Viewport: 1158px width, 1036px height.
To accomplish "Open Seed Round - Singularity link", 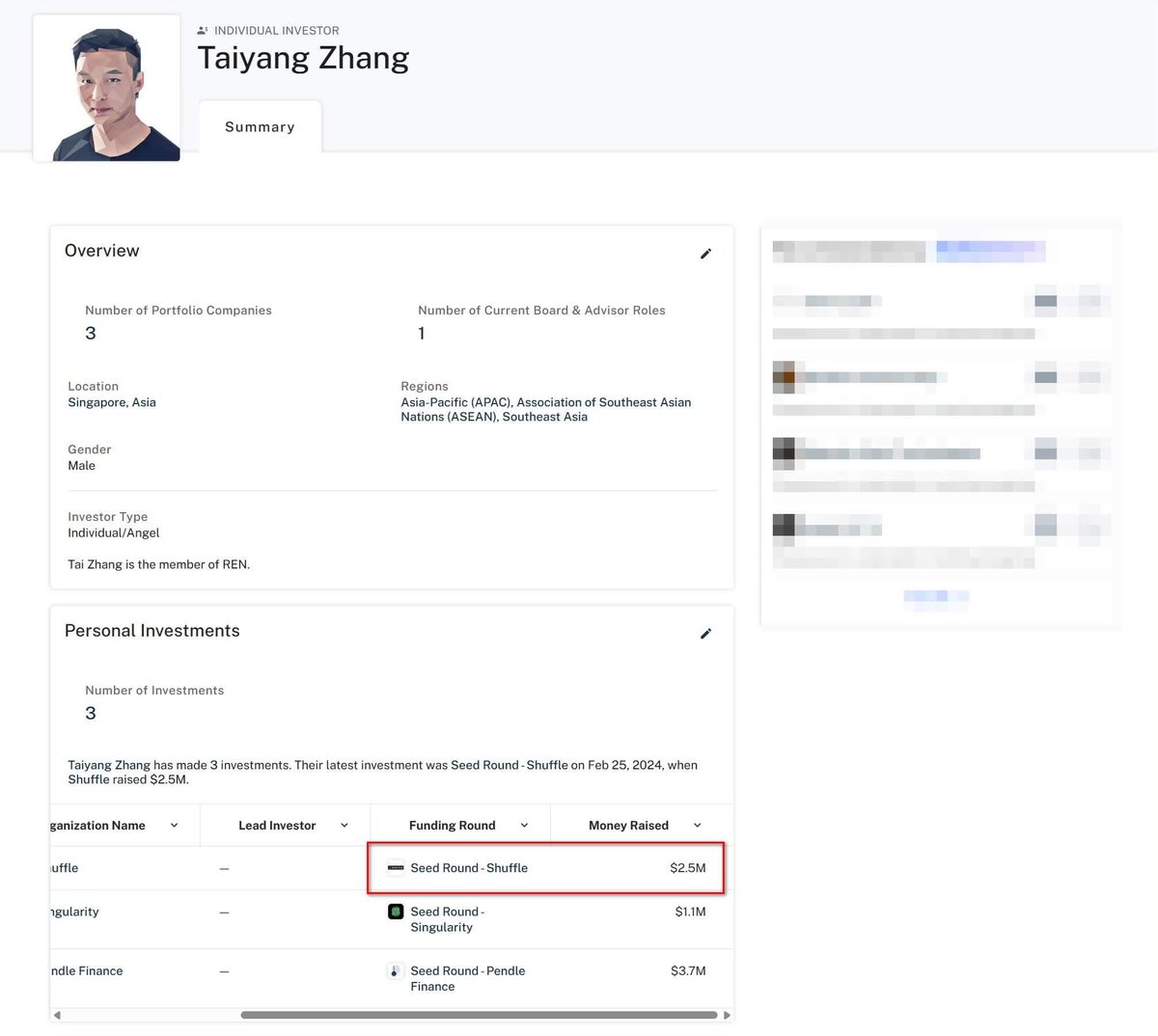I will pyautogui.click(x=448, y=919).
